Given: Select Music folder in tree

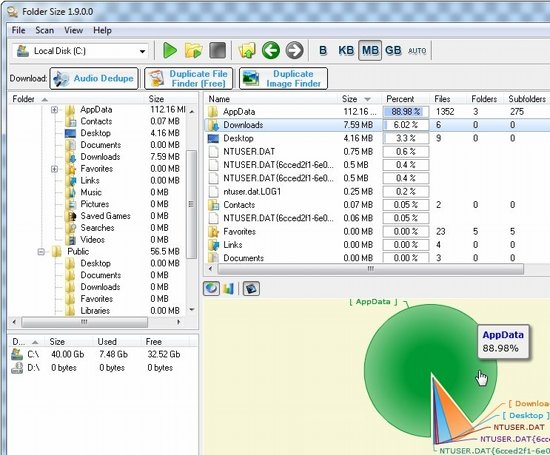Looking at the screenshot, I should (x=91, y=192).
